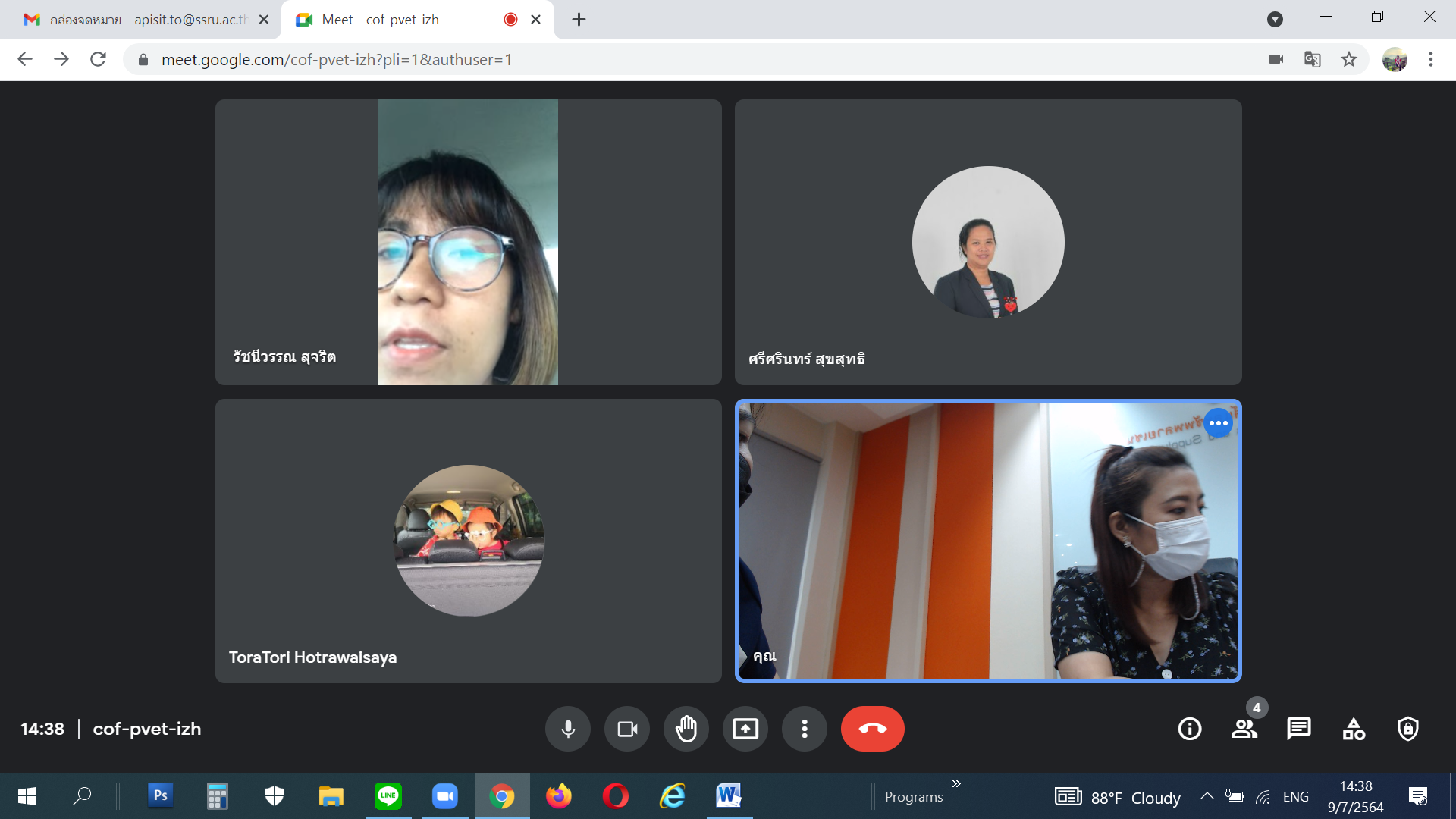Turn off the camera
Screen dimensions: 1456x819
[x=627, y=729]
